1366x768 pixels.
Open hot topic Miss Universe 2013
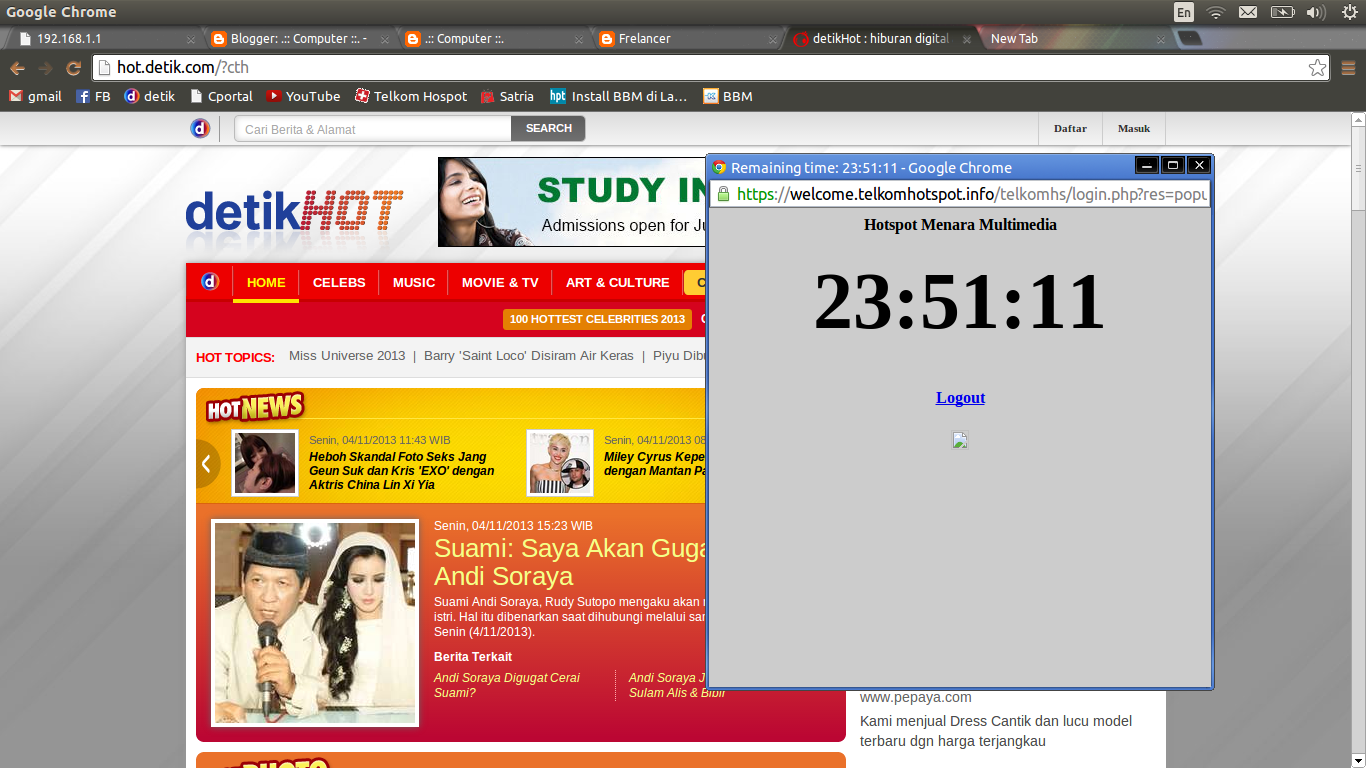point(347,355)
